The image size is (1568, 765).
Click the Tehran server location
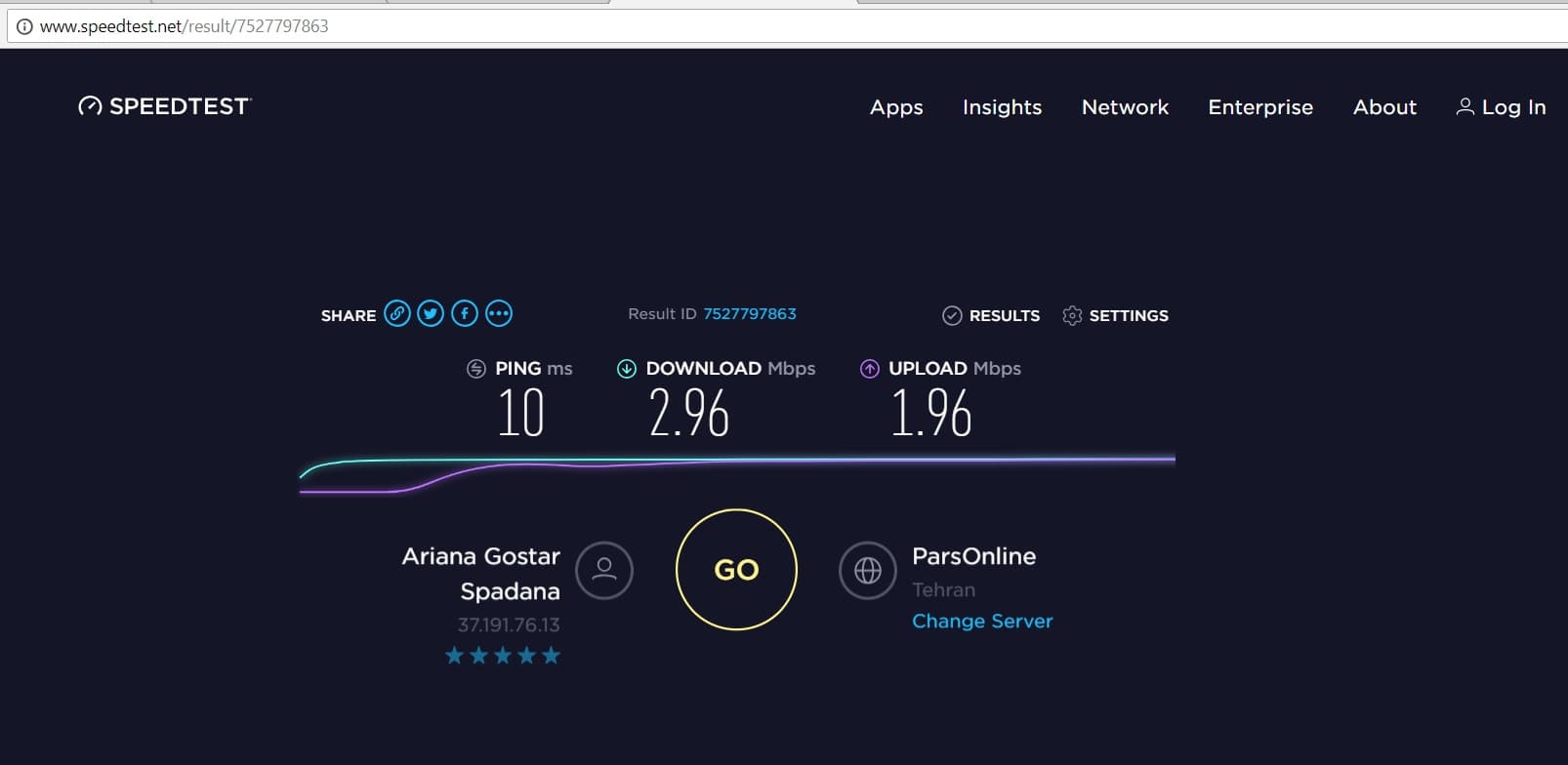click(943, 590)
